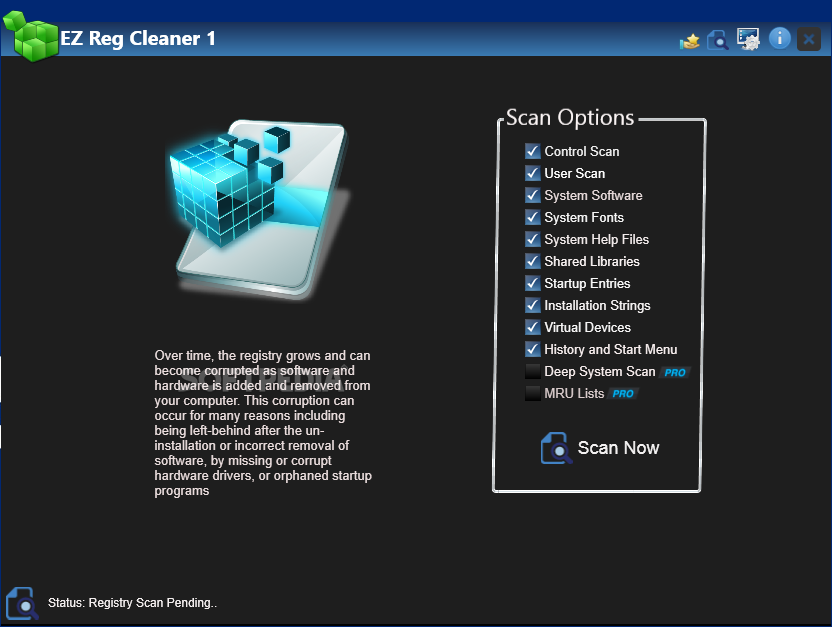Toggle the System Fonts checkbox
Screen dimensions: 832x627
(x=533, y=217)
